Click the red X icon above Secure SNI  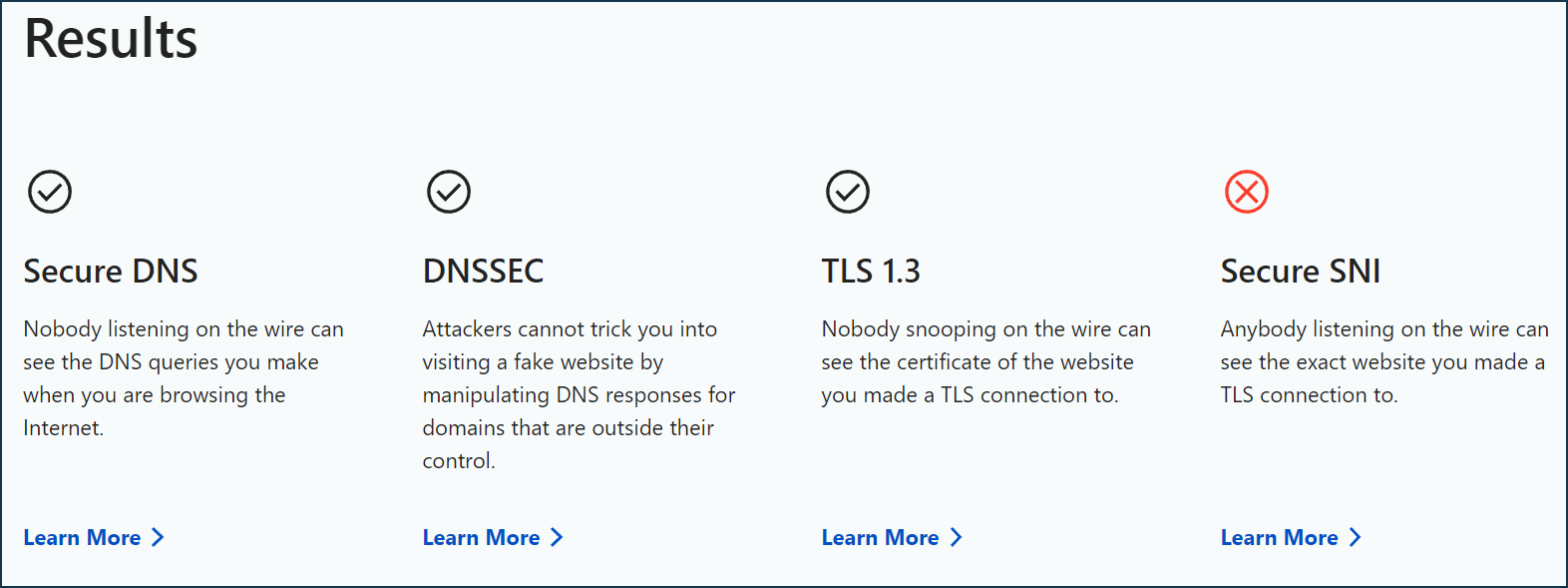pyautogui.click(x=1247, y=192)
